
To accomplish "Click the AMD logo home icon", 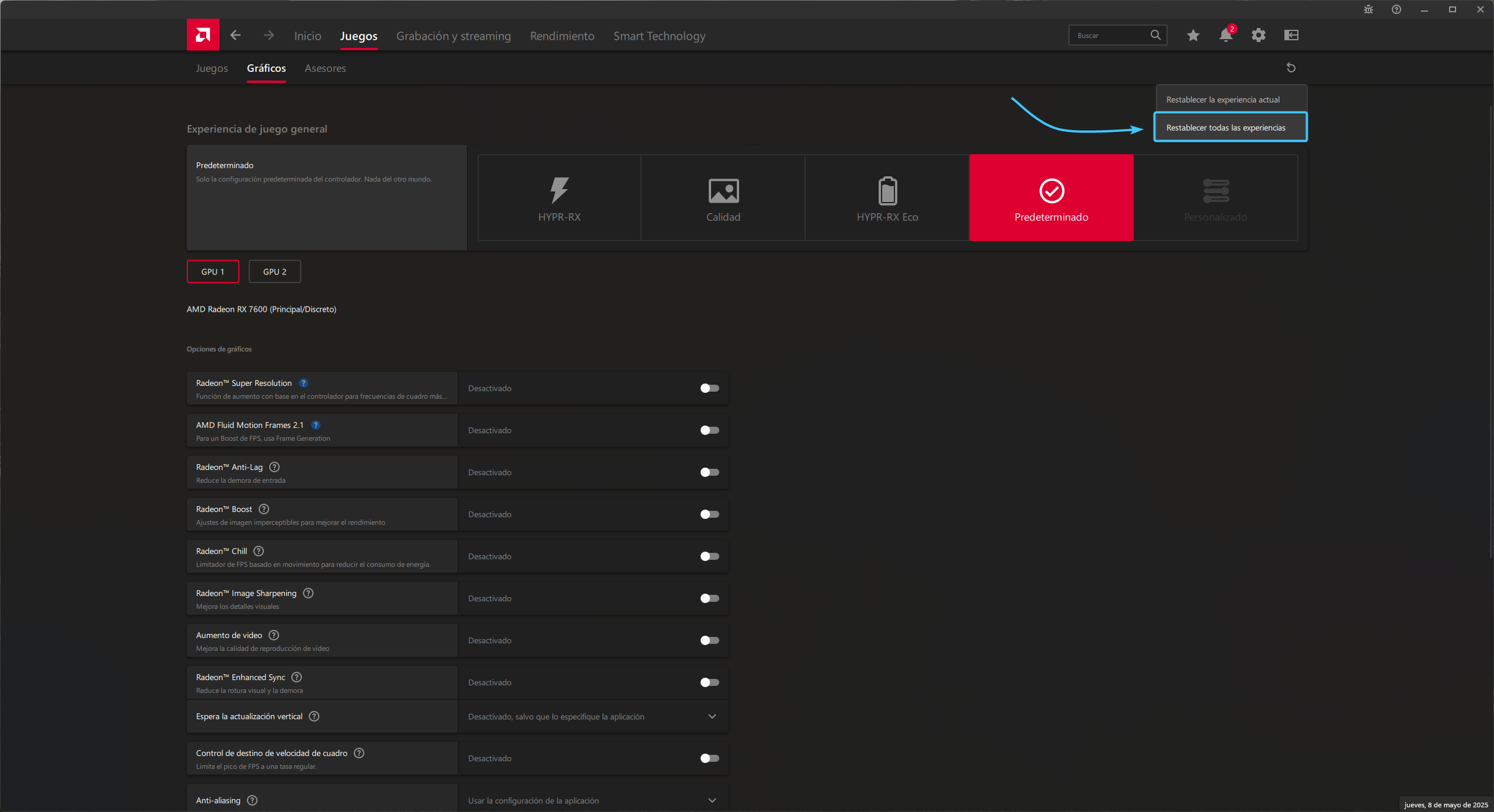I will 203,35.
